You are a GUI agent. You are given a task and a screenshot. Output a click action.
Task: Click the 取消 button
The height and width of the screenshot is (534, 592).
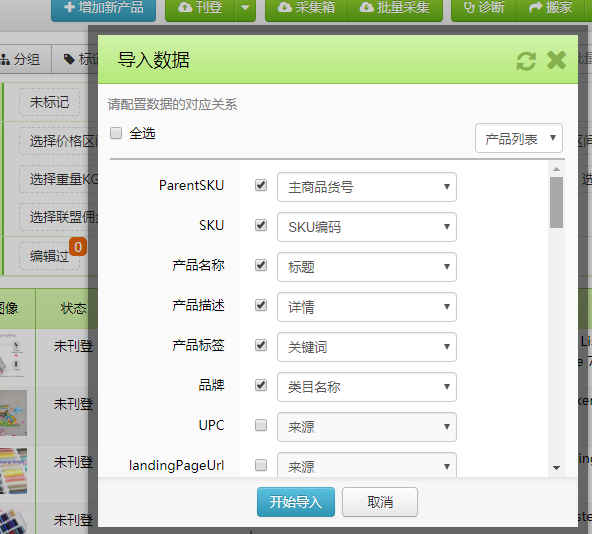click(x=380, y=502)
